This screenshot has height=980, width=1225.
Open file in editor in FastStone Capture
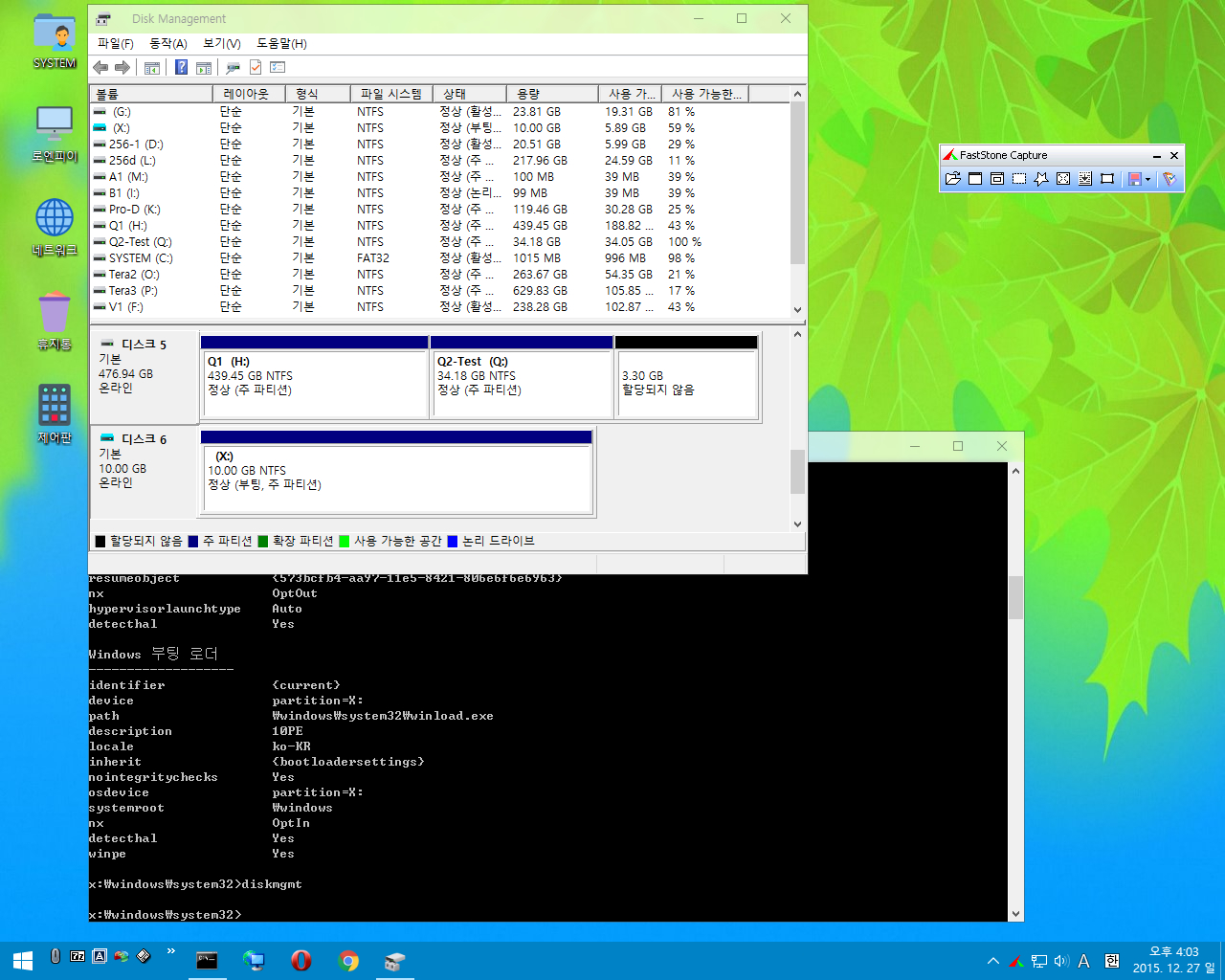pyautogui.click(x=952, y=179)
